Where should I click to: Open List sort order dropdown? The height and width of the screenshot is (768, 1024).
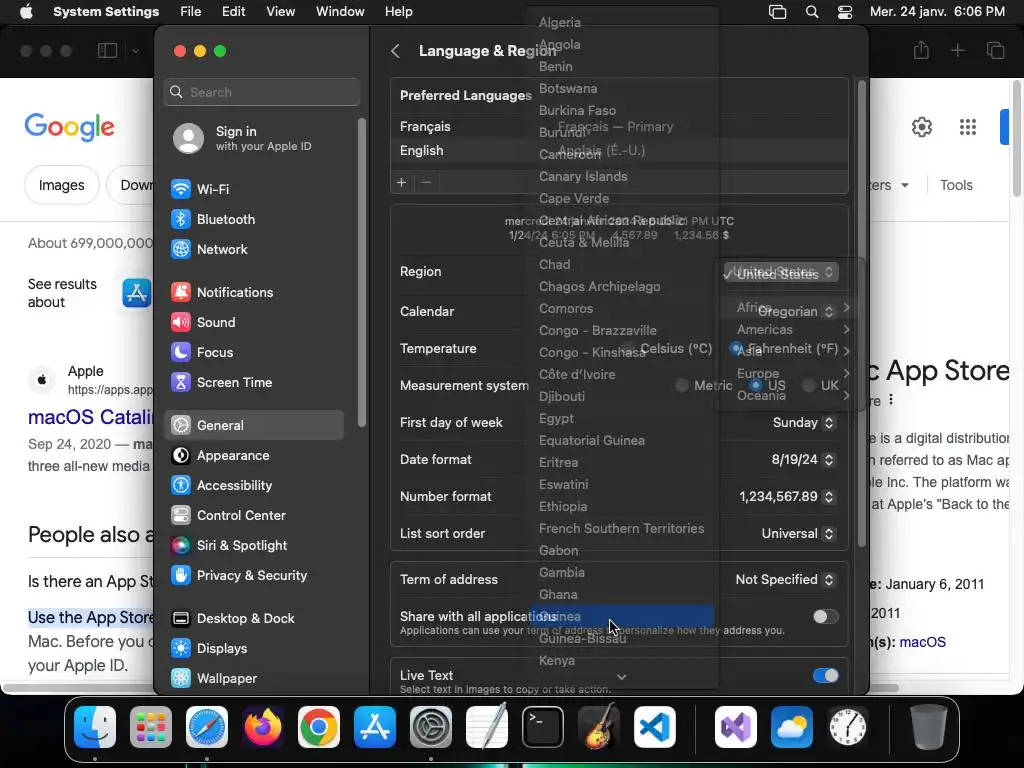[x=798, y=534]
